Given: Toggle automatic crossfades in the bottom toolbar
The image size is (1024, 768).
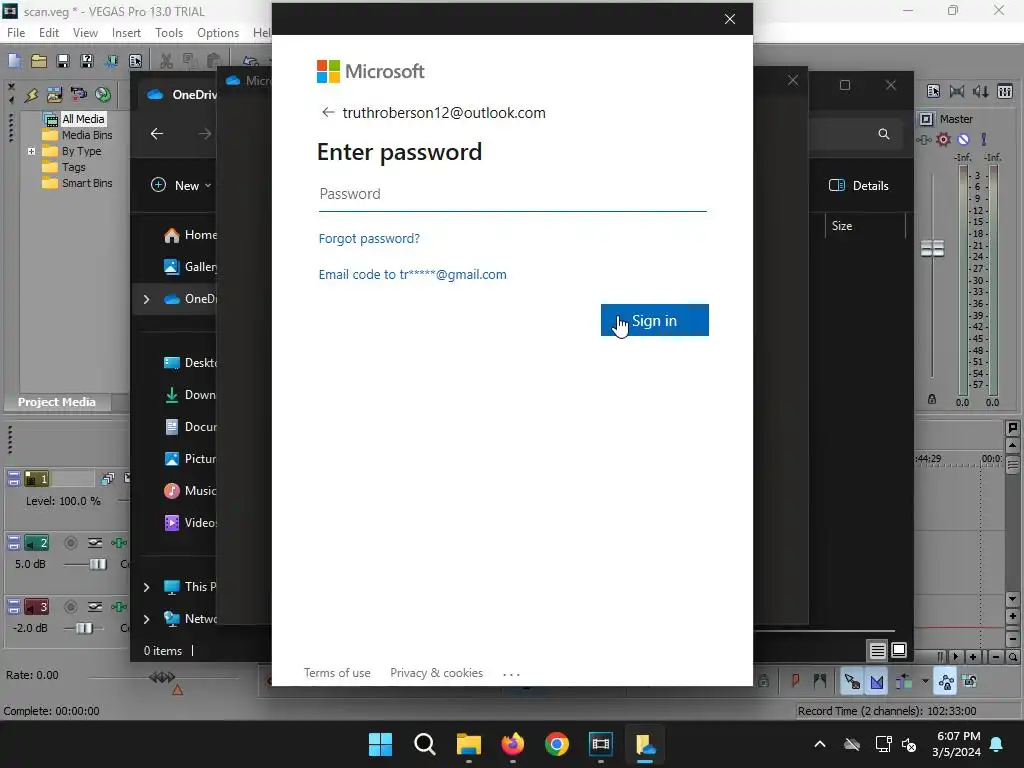Looking at the screenshot, I should 876,682.
